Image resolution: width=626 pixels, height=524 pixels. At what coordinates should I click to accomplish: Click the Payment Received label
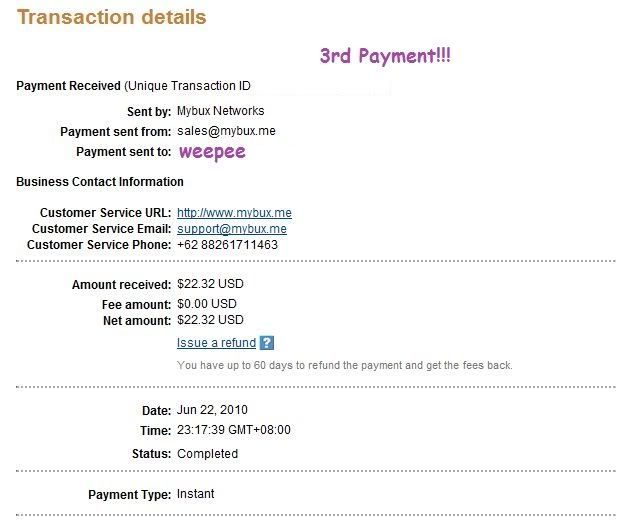tap(68, 86)
